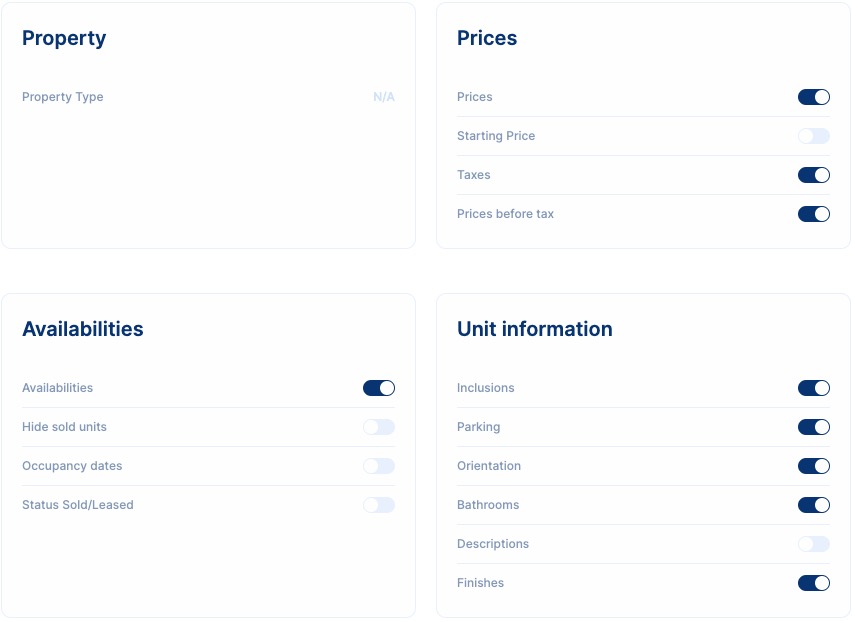This screenshot has height=622, width=853.
Task: Turn off the Availabilities toggle
Action: tap(379, 388)
